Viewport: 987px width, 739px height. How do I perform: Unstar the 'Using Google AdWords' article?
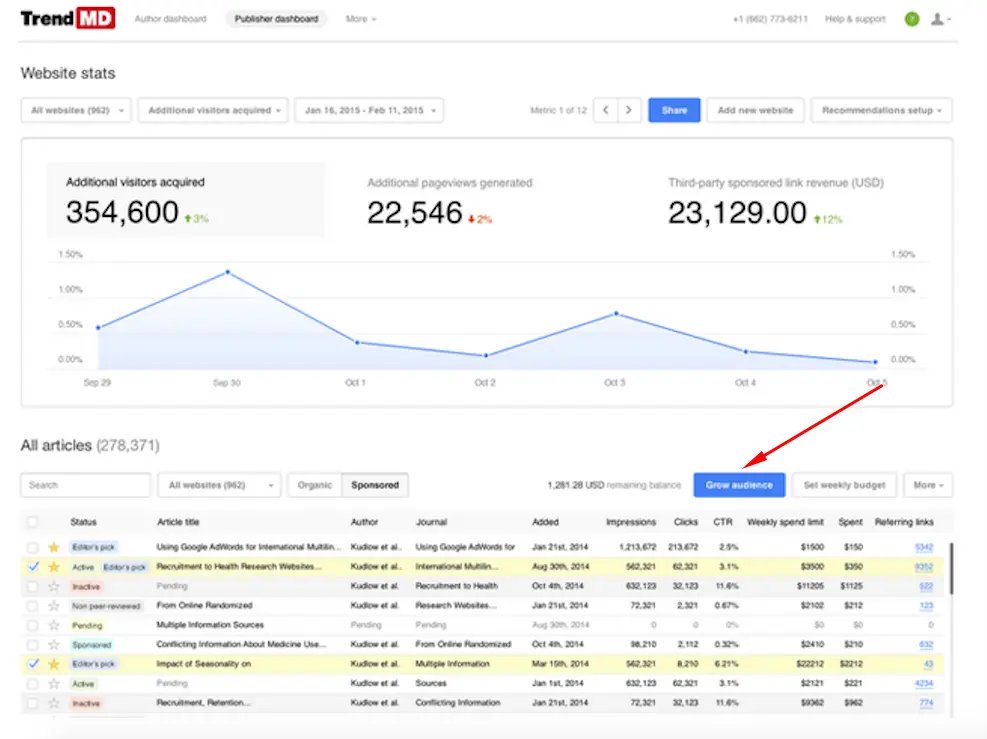click(x=54, y=547)
